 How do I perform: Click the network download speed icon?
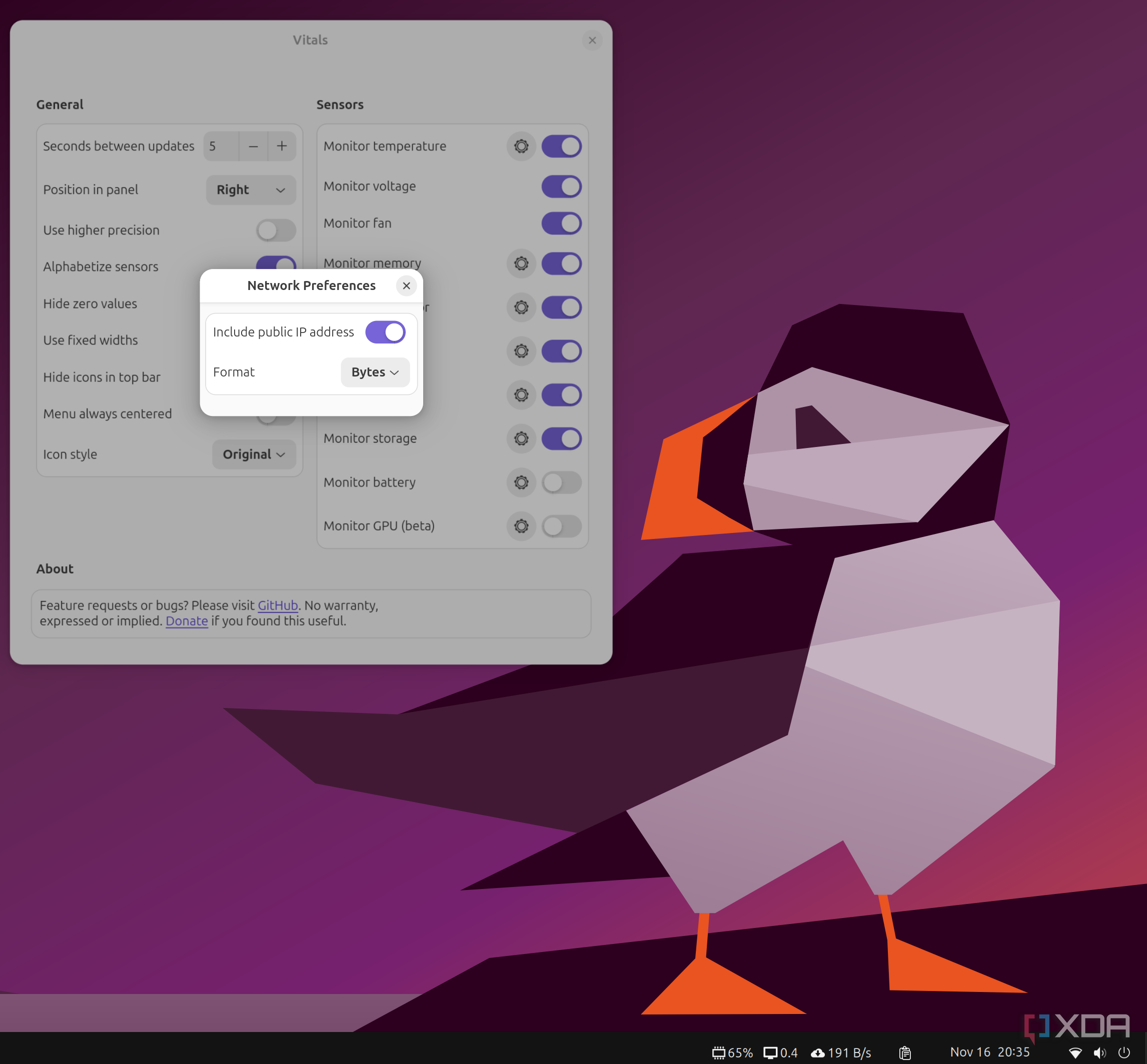[817, 1053]
